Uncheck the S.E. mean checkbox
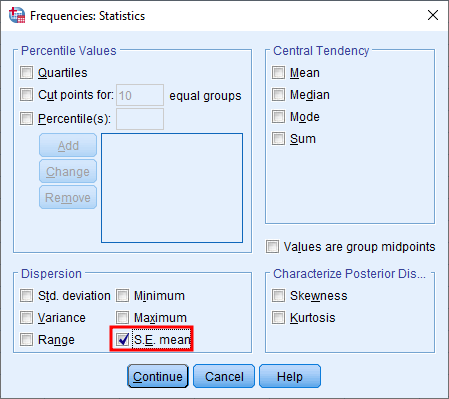Screen dimensions: 449x399 tap(123, 339)
